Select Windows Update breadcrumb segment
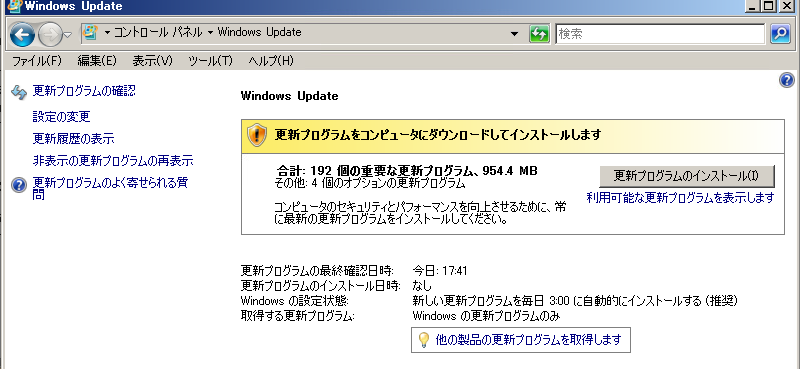 pyautogui.click(x=259, y=32)
